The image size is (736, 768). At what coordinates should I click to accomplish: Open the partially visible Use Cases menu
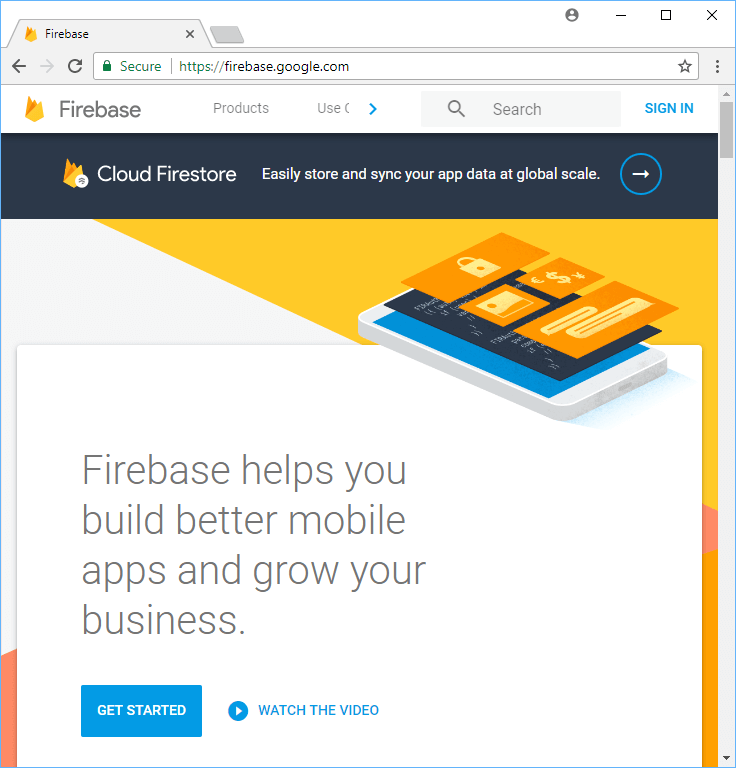[333, 108]
